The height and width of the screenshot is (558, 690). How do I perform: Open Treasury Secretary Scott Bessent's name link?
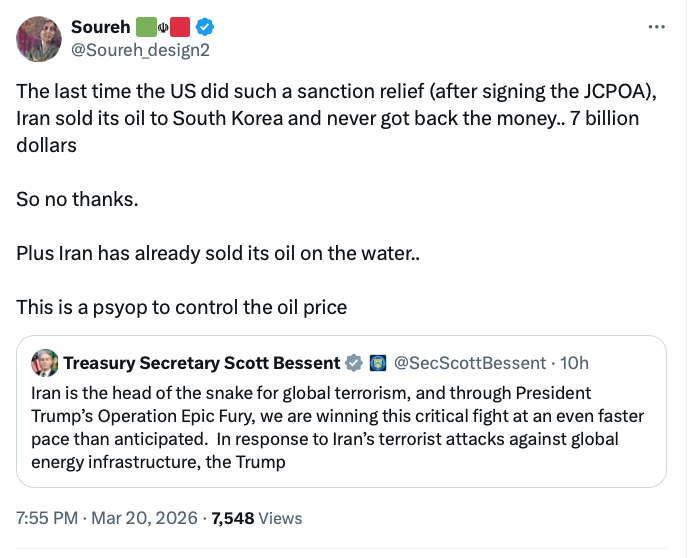click(x=200, y=362)
